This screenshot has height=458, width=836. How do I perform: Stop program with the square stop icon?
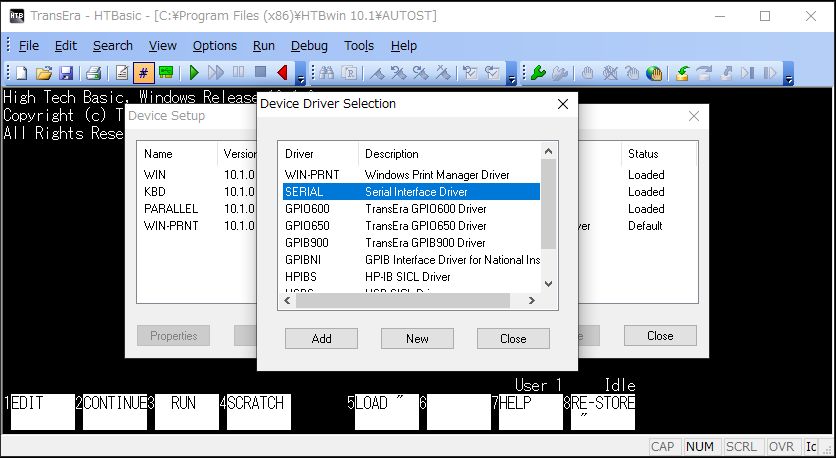point(260,73)
